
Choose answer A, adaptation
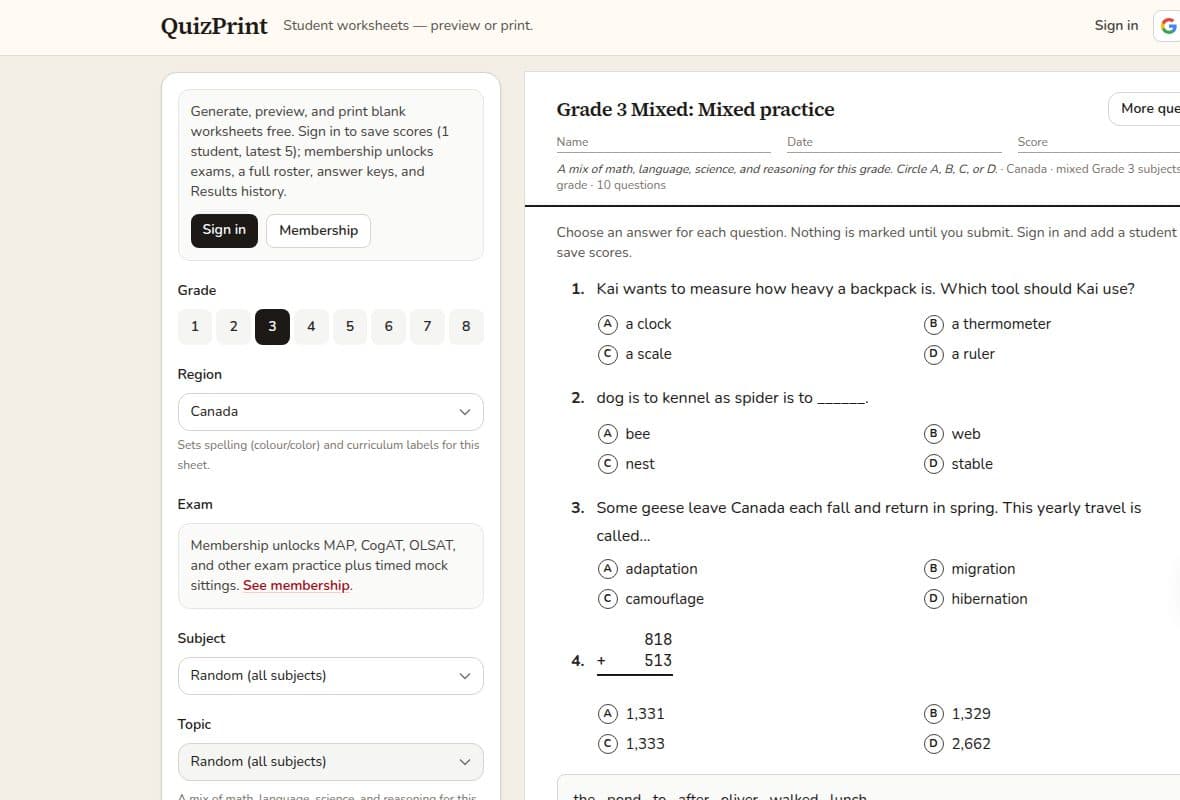pyautogui.click(x=648, y=569)
